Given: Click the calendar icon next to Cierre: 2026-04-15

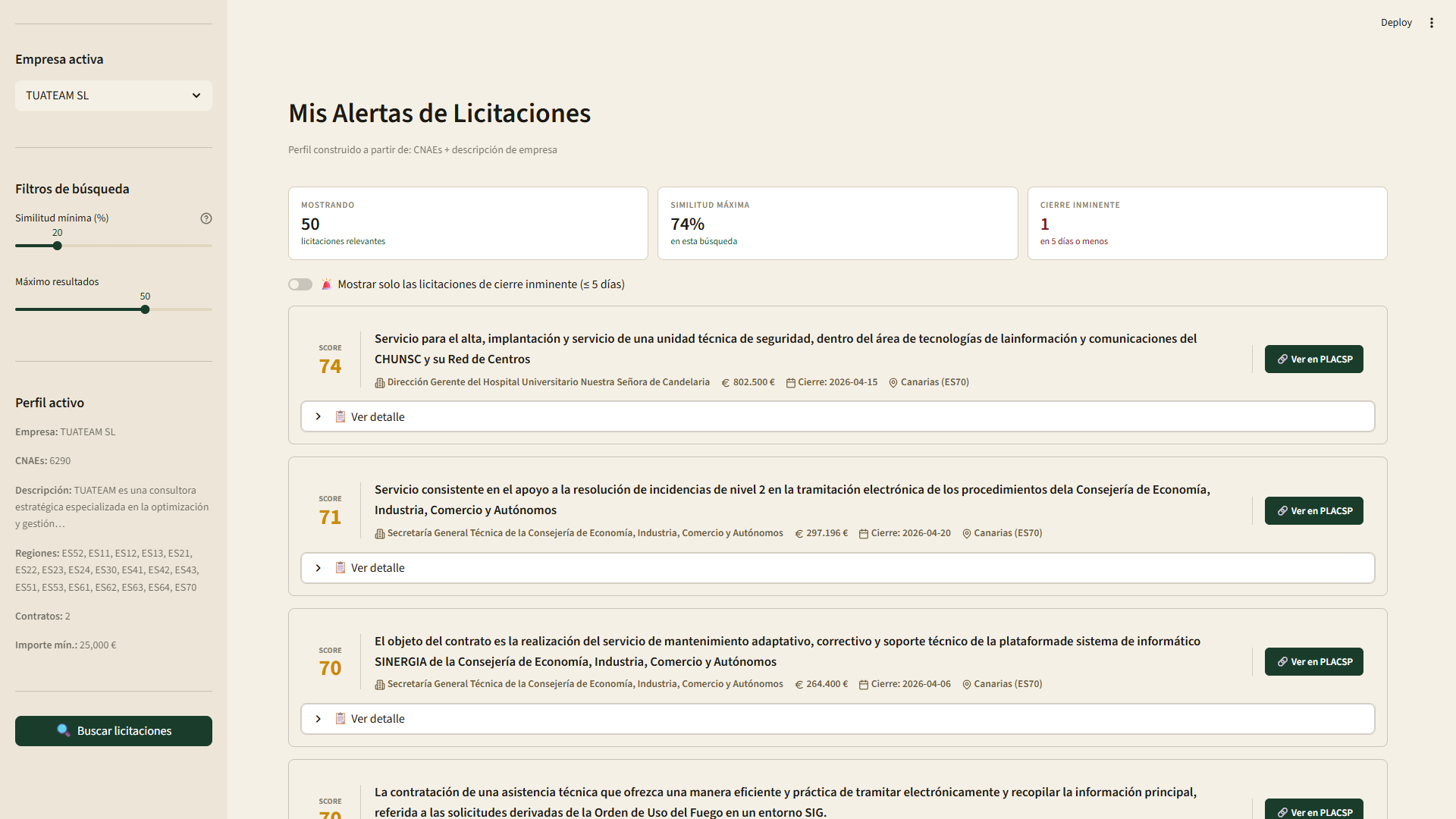Looking at the screenshot, I should point(791,383).
